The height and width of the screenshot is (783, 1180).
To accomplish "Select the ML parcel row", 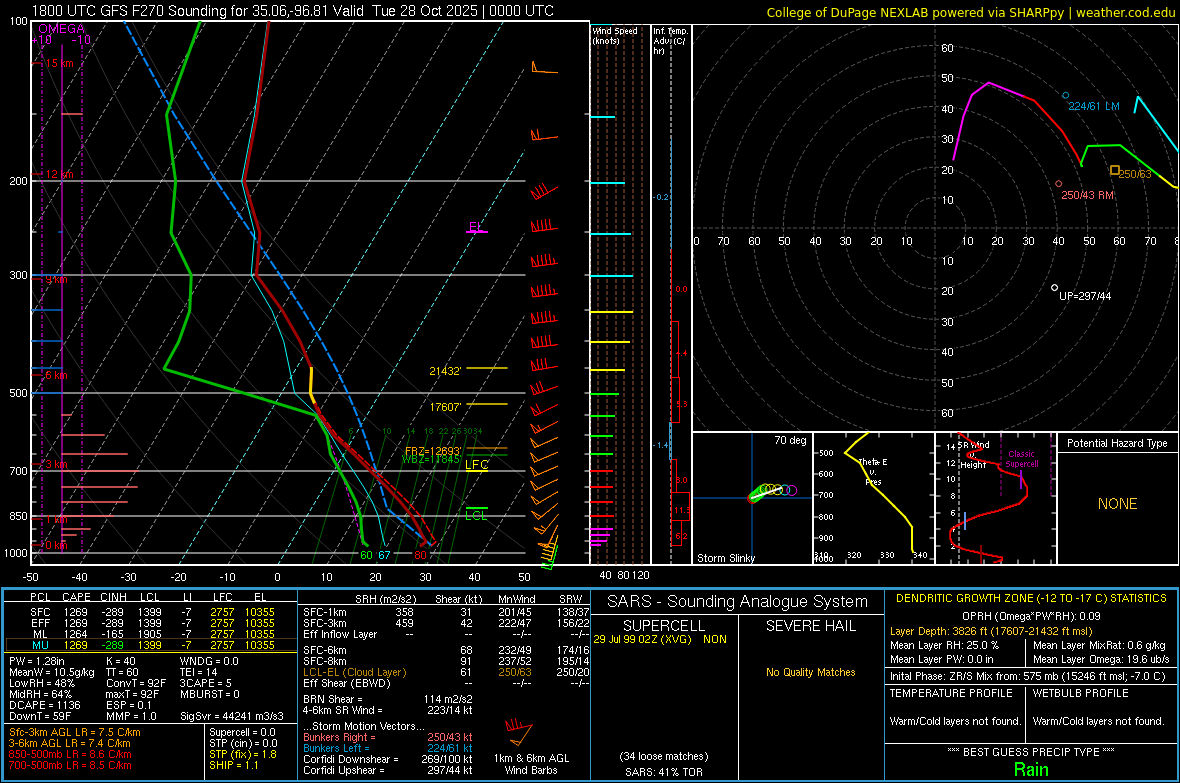I will (150, 634).
